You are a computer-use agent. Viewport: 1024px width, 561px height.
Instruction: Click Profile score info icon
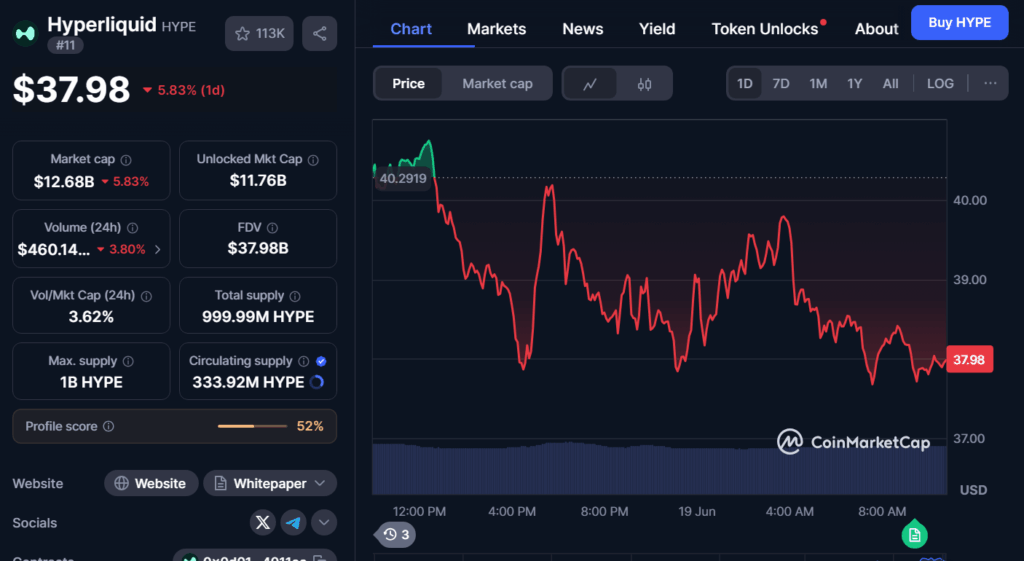coord(108,426)
